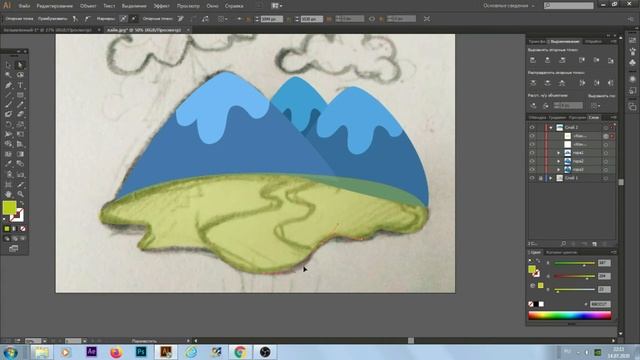The image size is (640, 360).
Task: Hide the гора1 sublayer
Action: (x=532, y=153)
